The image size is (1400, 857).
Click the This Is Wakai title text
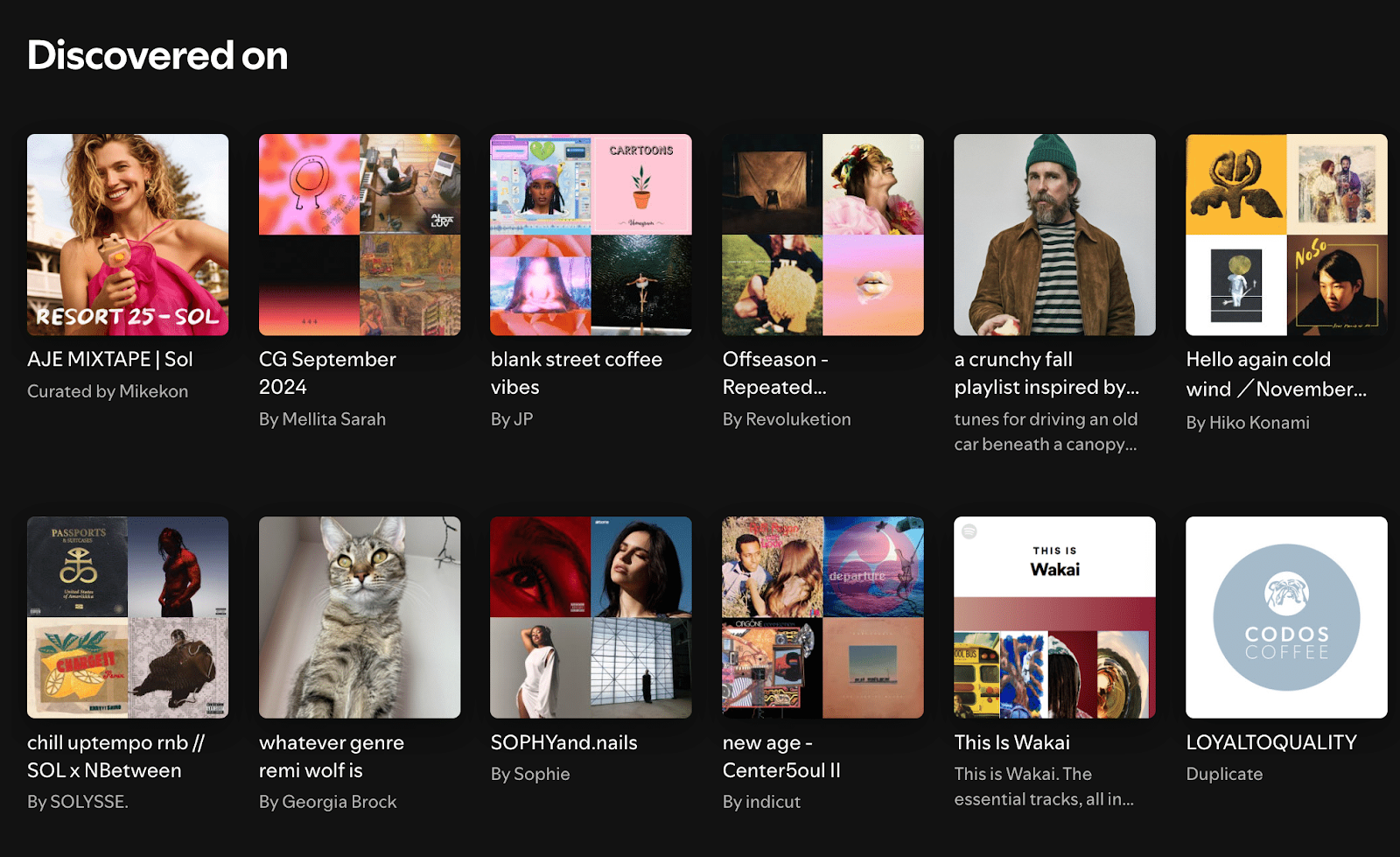1011,742
